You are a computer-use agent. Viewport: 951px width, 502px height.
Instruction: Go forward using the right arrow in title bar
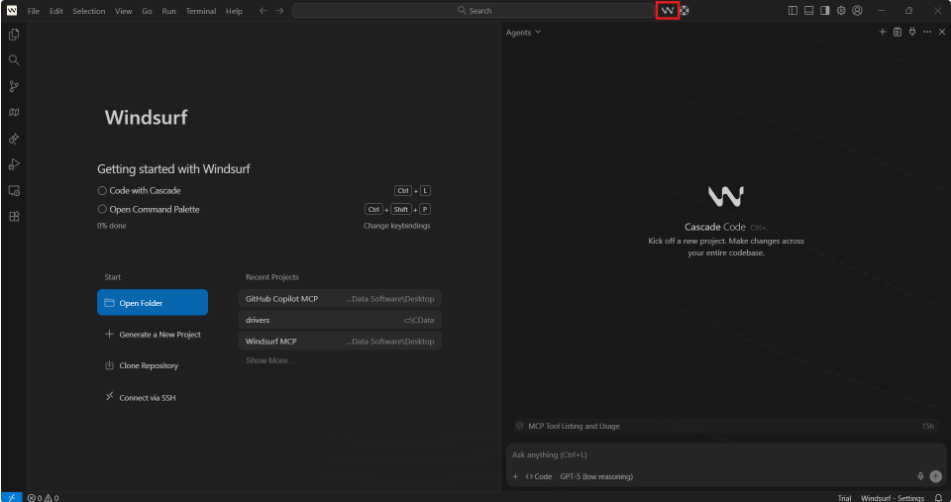point(280,11)
